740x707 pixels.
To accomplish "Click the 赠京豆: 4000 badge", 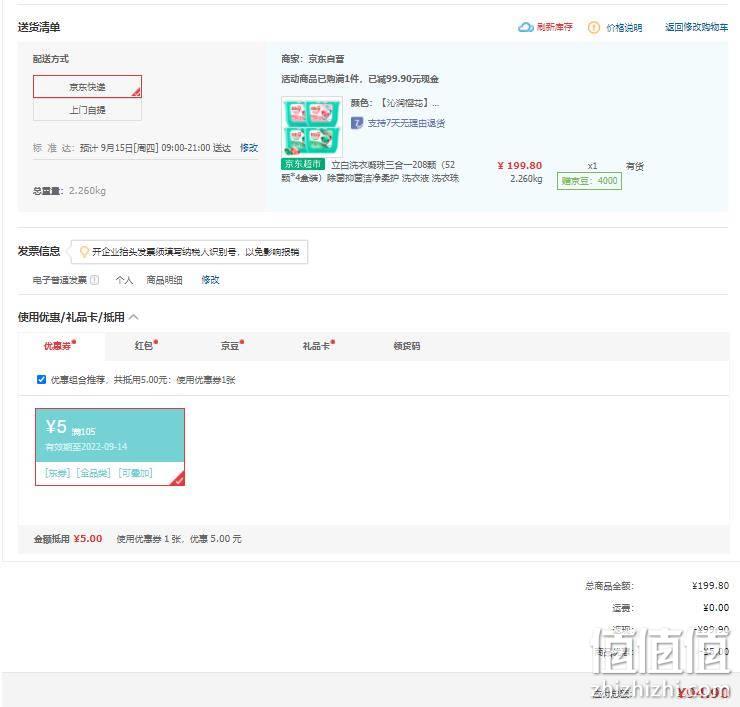I will (589, 181).
